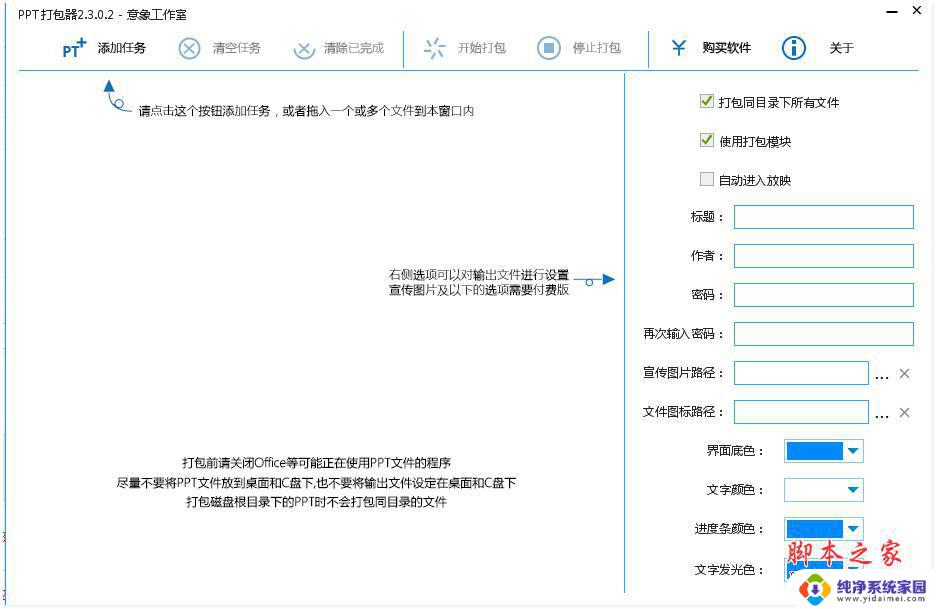Click the 清除已完成 icon

[304, 50]
